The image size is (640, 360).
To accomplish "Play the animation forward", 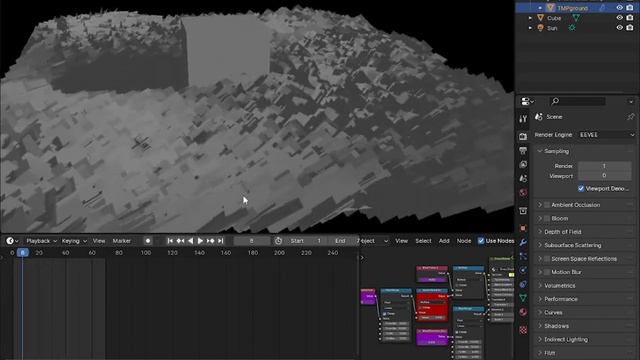I will (200, 241).
